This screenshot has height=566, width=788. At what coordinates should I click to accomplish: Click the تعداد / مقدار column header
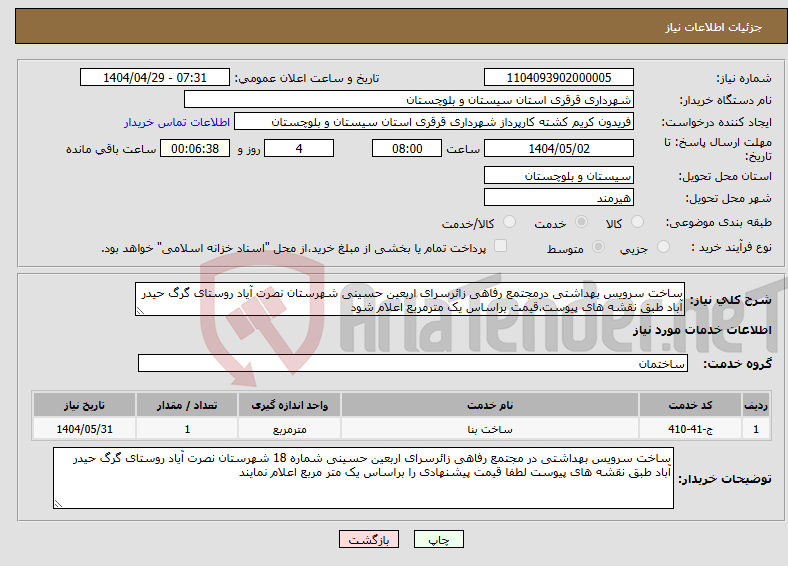click(187, 405)
